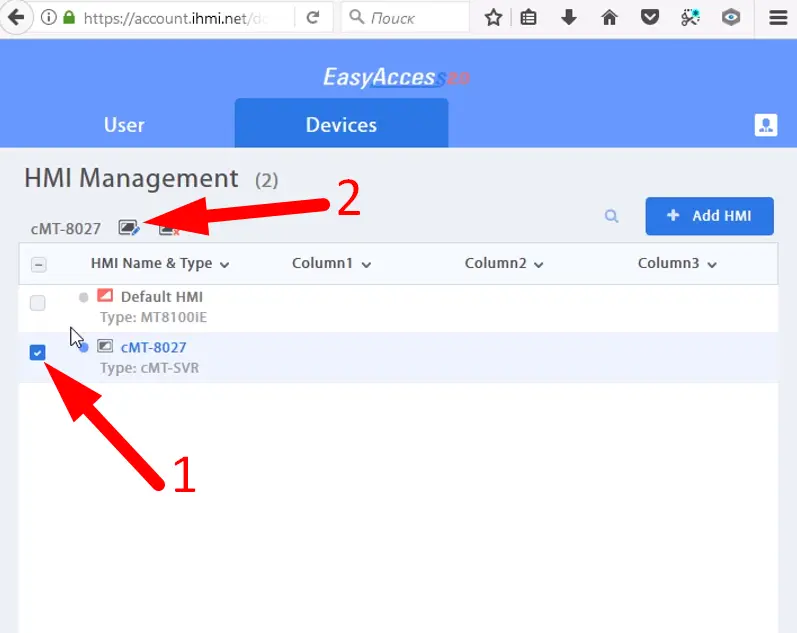Screen dimensions: 797x633
Task: Open site information icon in address bar
Action: point(49,18)
